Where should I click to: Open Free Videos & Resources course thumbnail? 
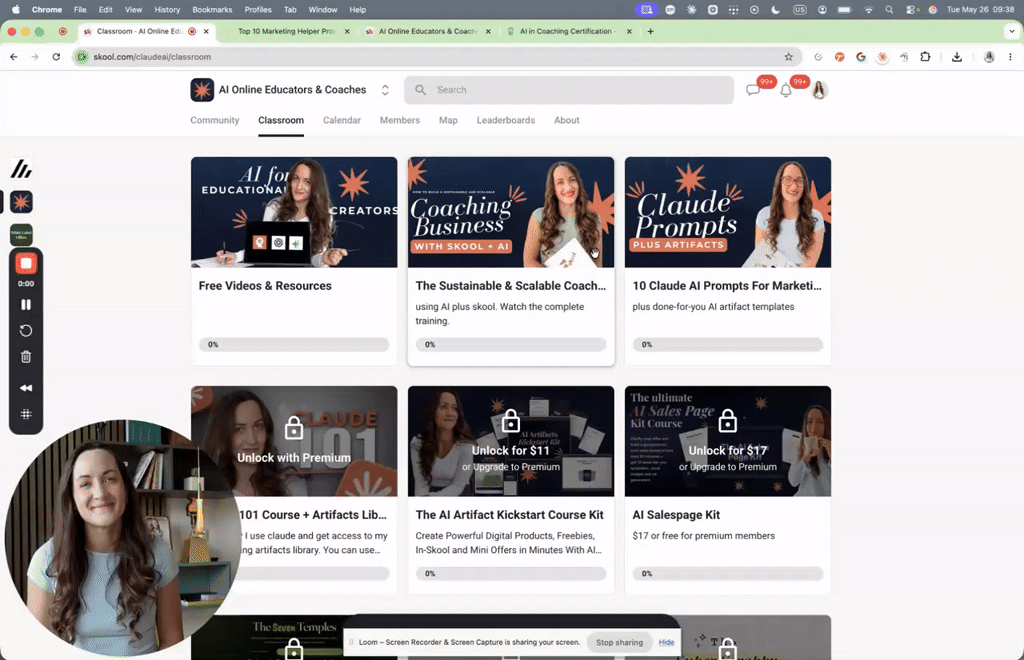[294, 212]
